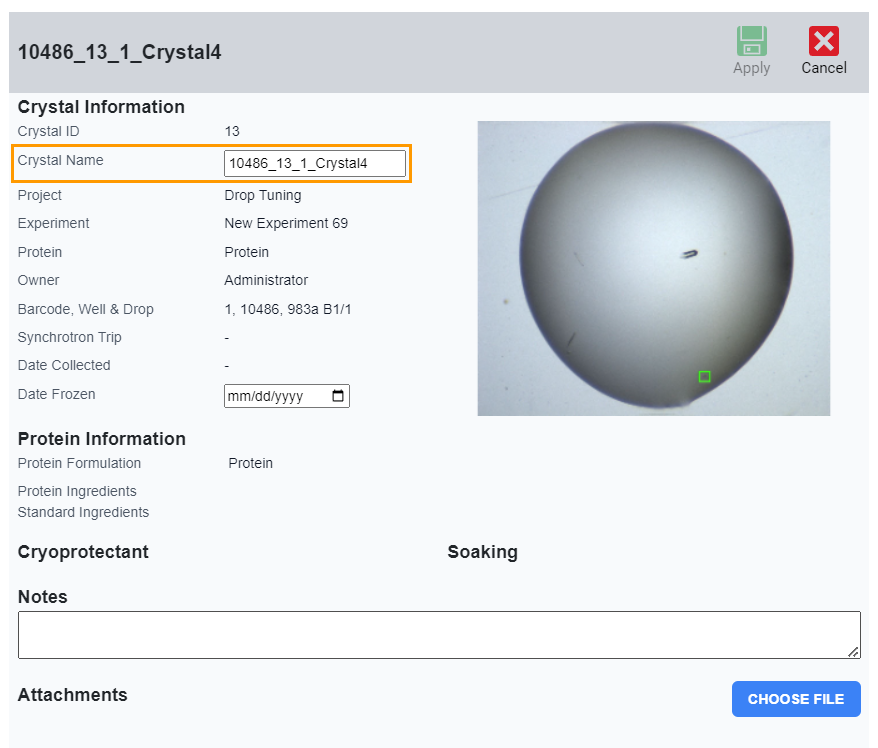
Task: Click the Attachments section heading
Action: coord(73,695)
